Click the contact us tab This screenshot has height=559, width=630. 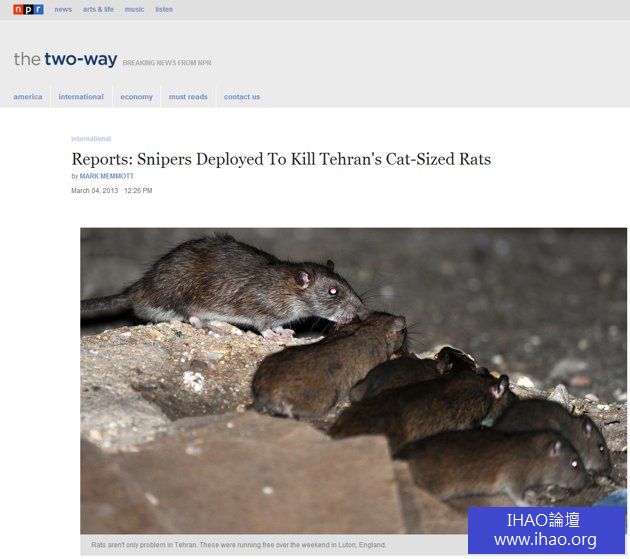coord(242,97)
